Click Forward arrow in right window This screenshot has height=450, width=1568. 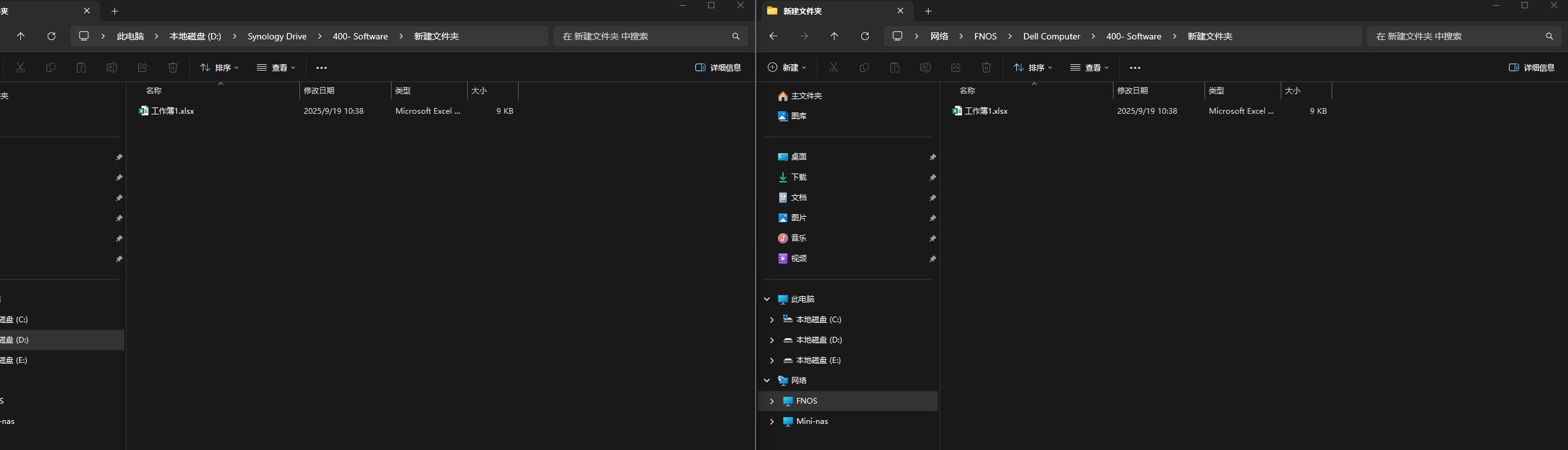tap(804, 36)
